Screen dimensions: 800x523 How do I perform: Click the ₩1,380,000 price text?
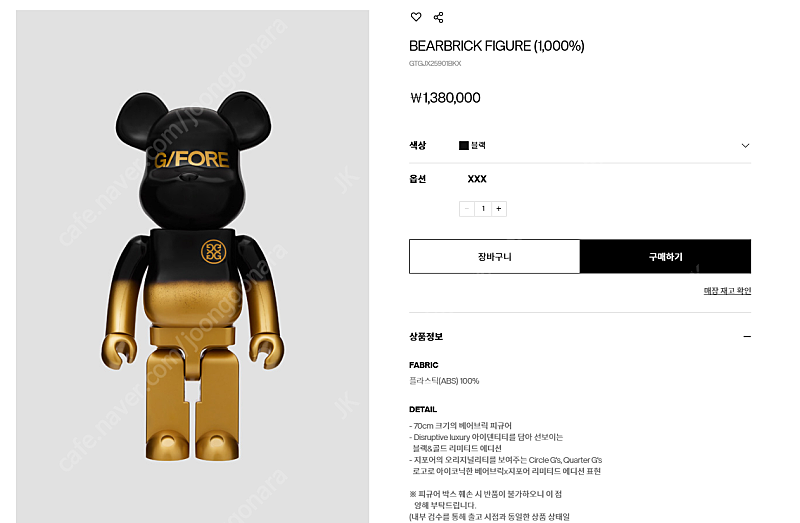[x=445, y=97]
